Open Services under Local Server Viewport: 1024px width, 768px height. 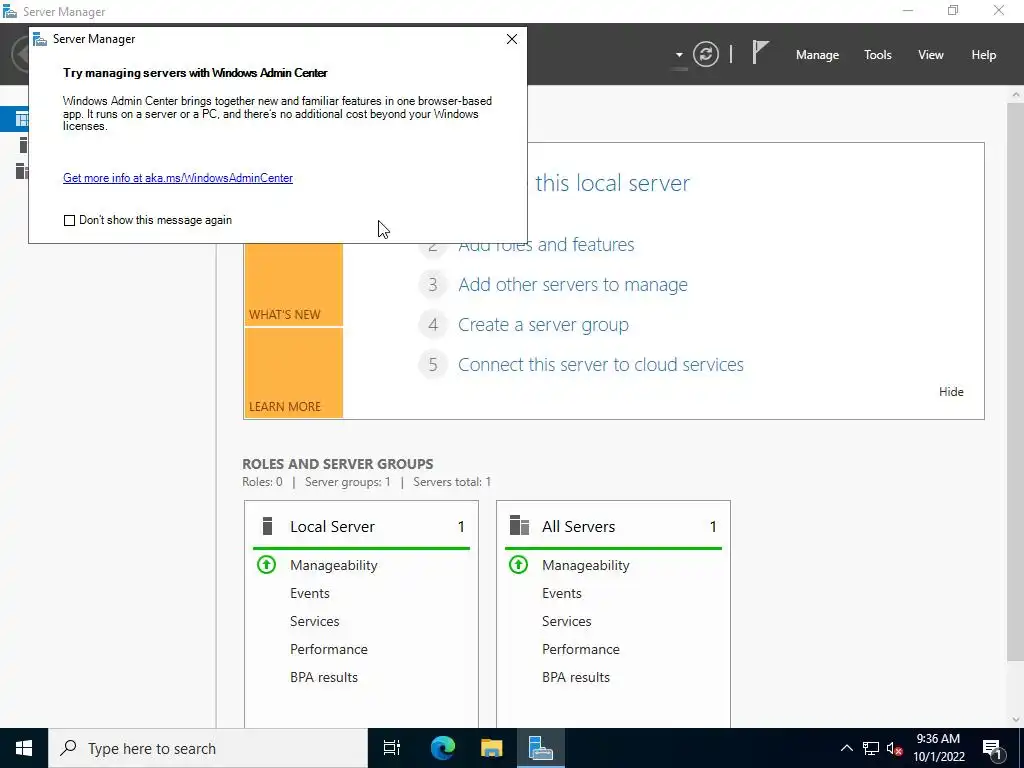315,621
